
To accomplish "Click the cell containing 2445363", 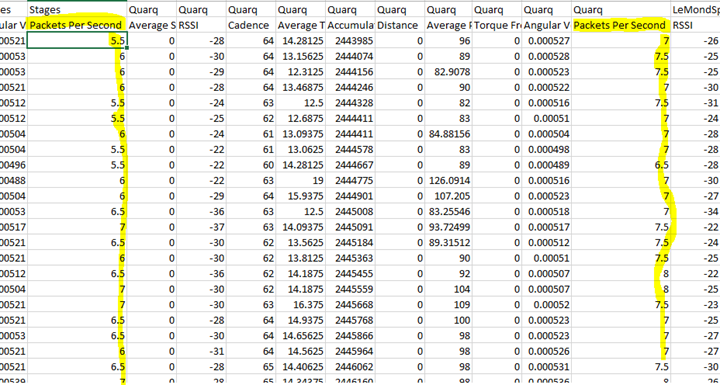I will (350, 258).
